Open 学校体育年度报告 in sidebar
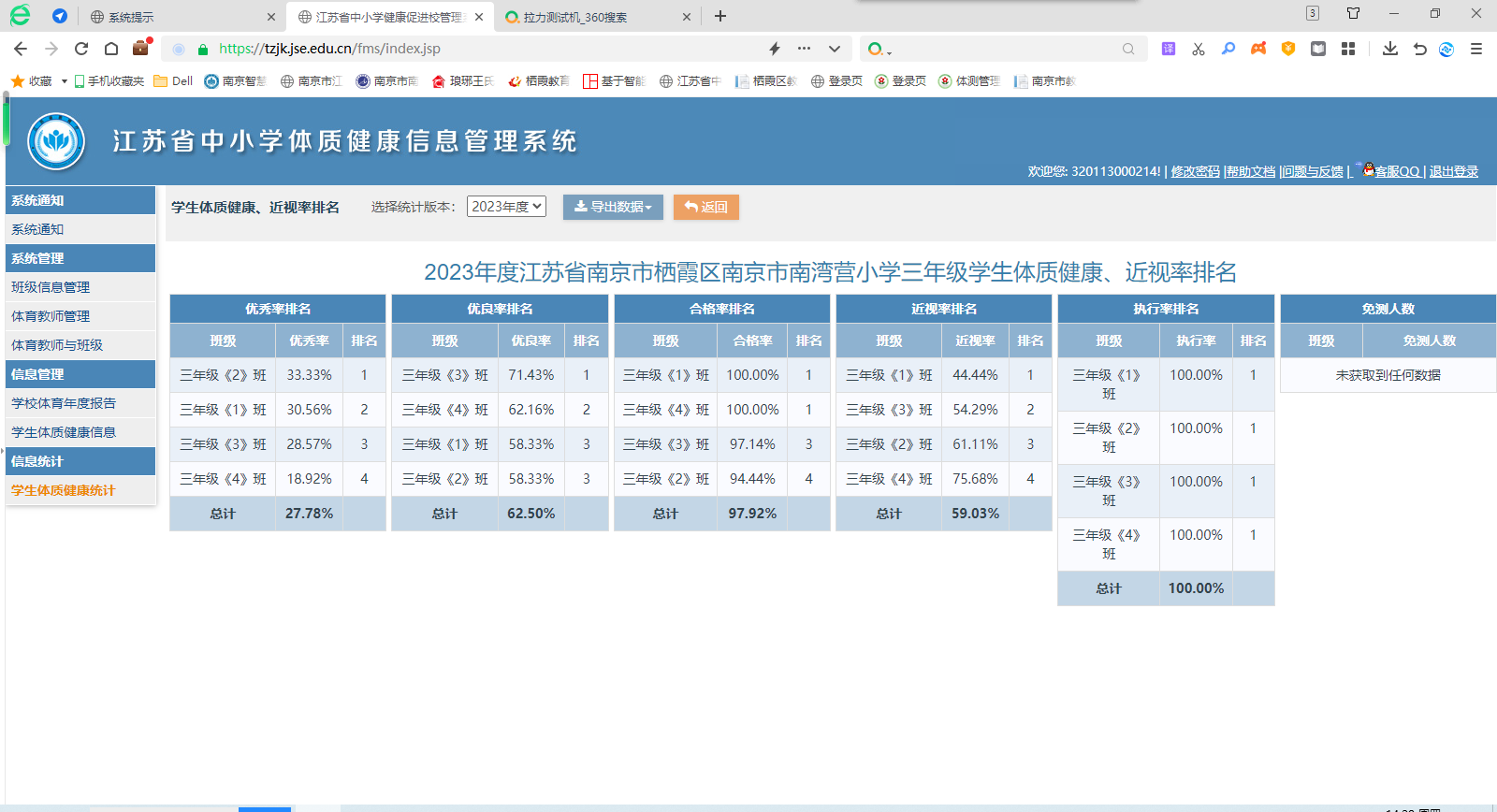The width and height of the screenshot is (1497, 812). 80,403
